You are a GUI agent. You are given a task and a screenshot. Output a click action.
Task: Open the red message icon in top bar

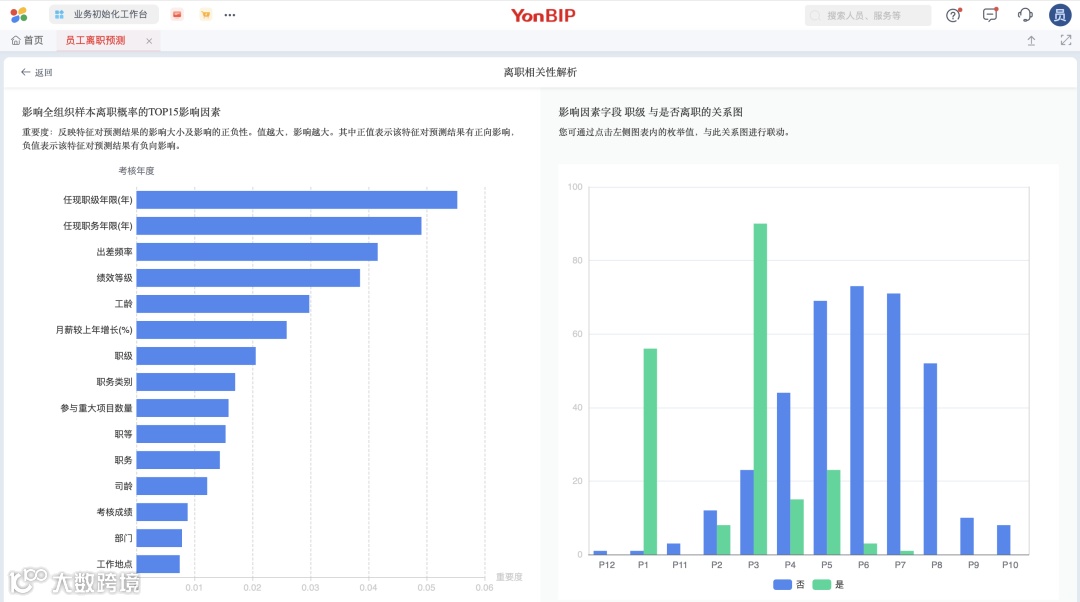[177, 14]
